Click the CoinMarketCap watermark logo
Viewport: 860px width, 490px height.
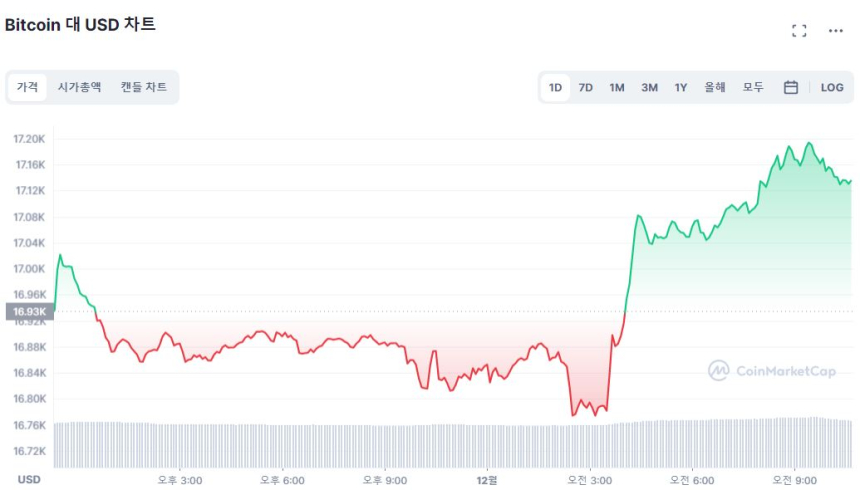click(772, 371)
